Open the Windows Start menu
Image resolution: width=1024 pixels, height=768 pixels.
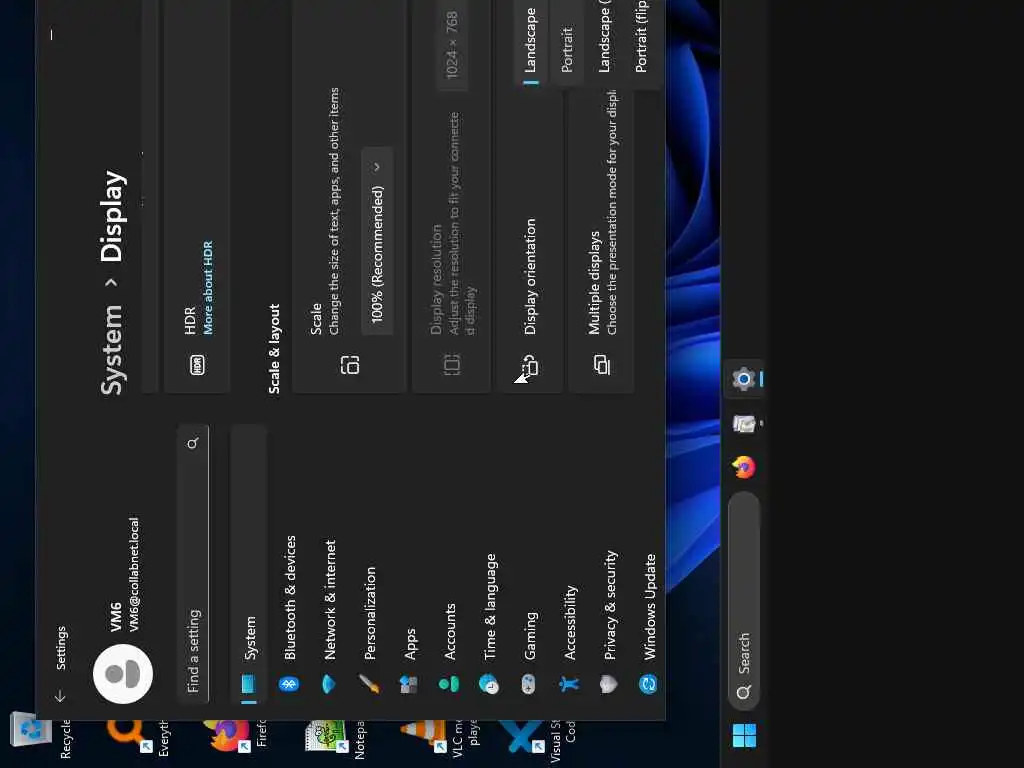(744, 735)
